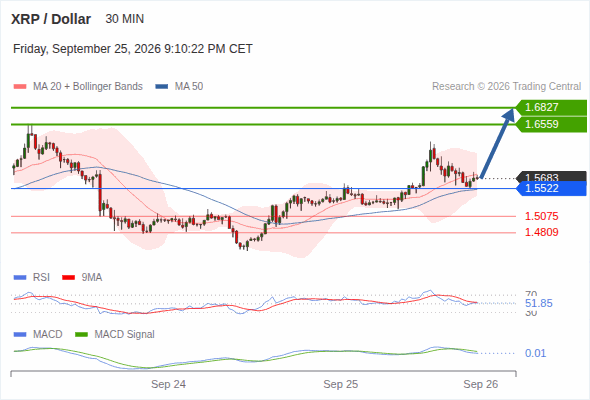Click the 'Research © 2026 Trading Central' credit
The height and width of the screenshot is (400, 590).
(x=506, y=87)
